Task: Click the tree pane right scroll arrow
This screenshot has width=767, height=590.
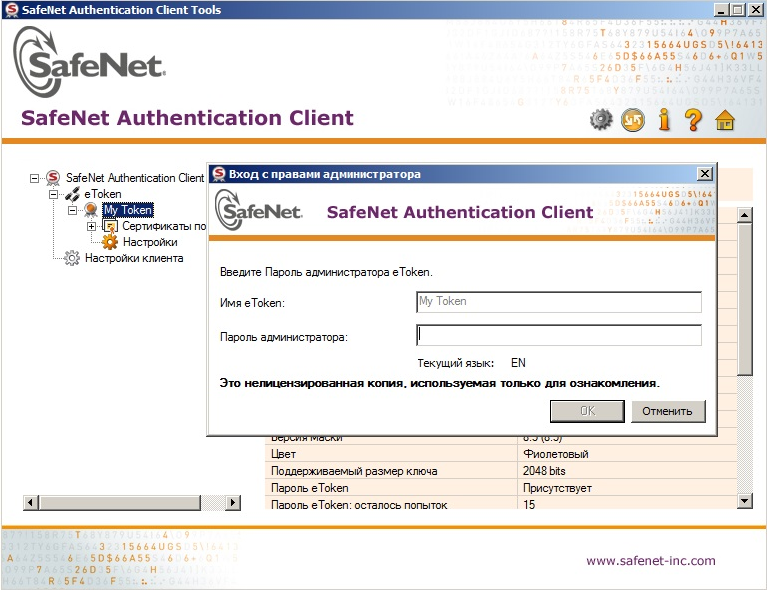Action: (233, 502)
